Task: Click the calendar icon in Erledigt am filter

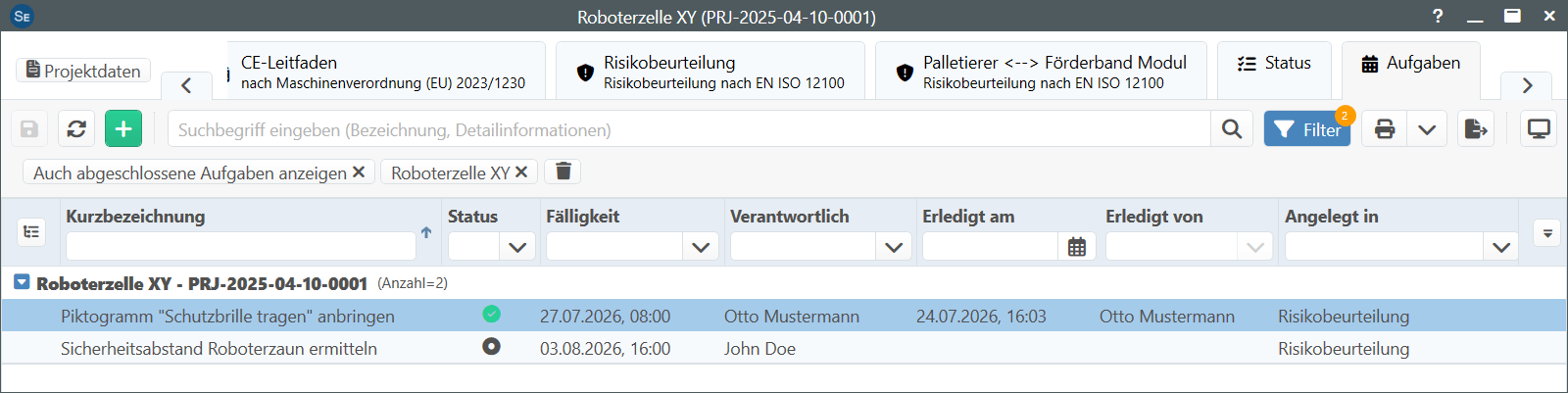Action: 1077,247
